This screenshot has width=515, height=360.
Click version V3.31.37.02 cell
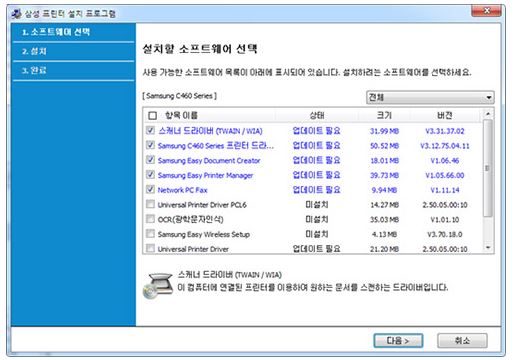click(445, 131)
